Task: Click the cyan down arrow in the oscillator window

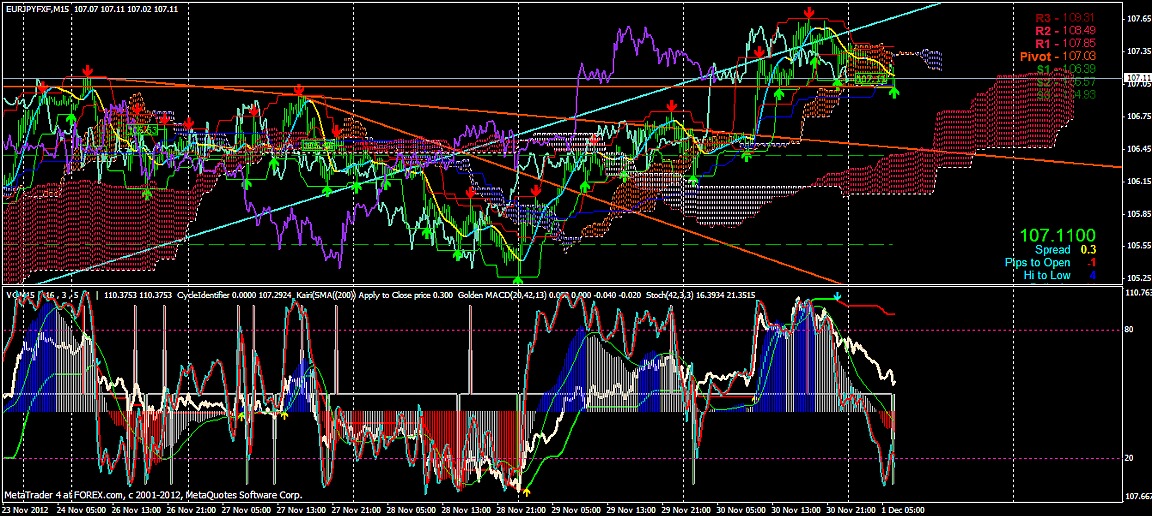Action: (838, 296)
